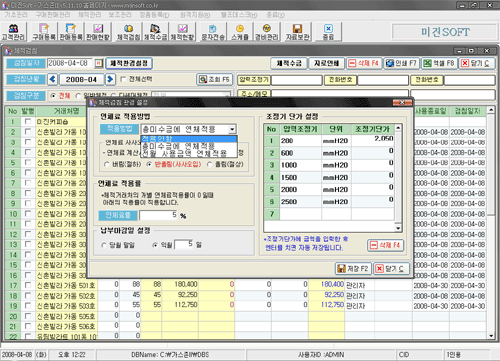Screen dimensions: 500x361
Task: Select the 전체 radio in 검침구분
Action: point(53,96)
